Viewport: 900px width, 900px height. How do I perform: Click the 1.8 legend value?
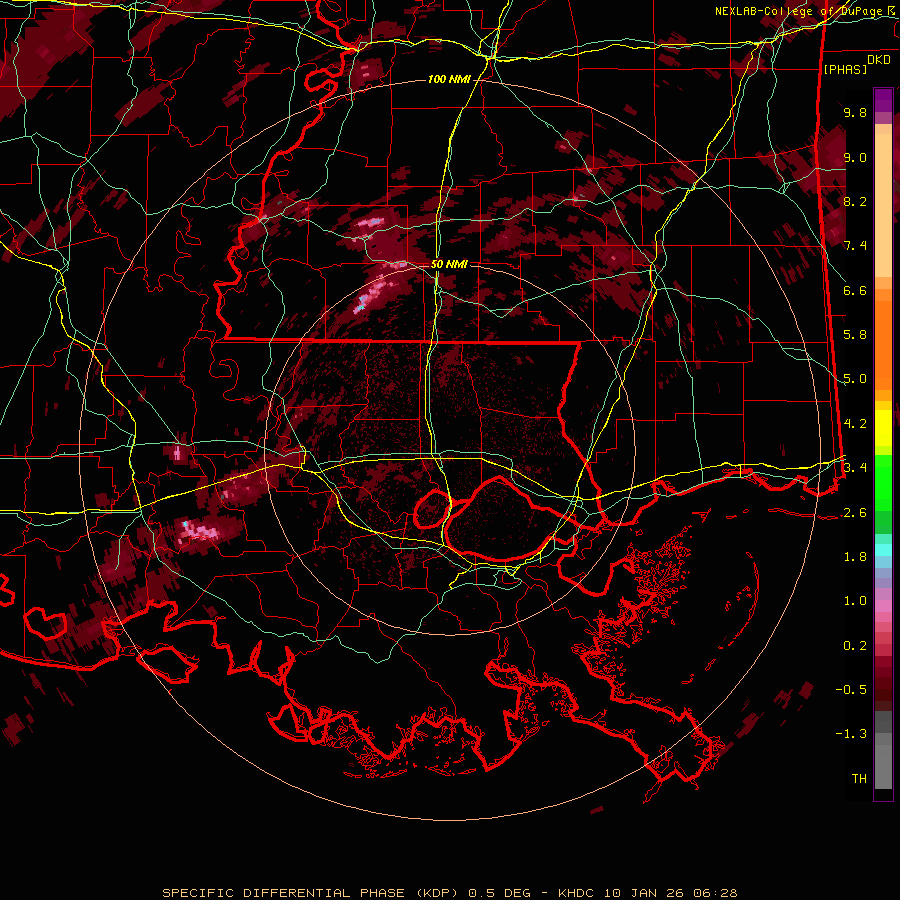[x=855, y=557]
